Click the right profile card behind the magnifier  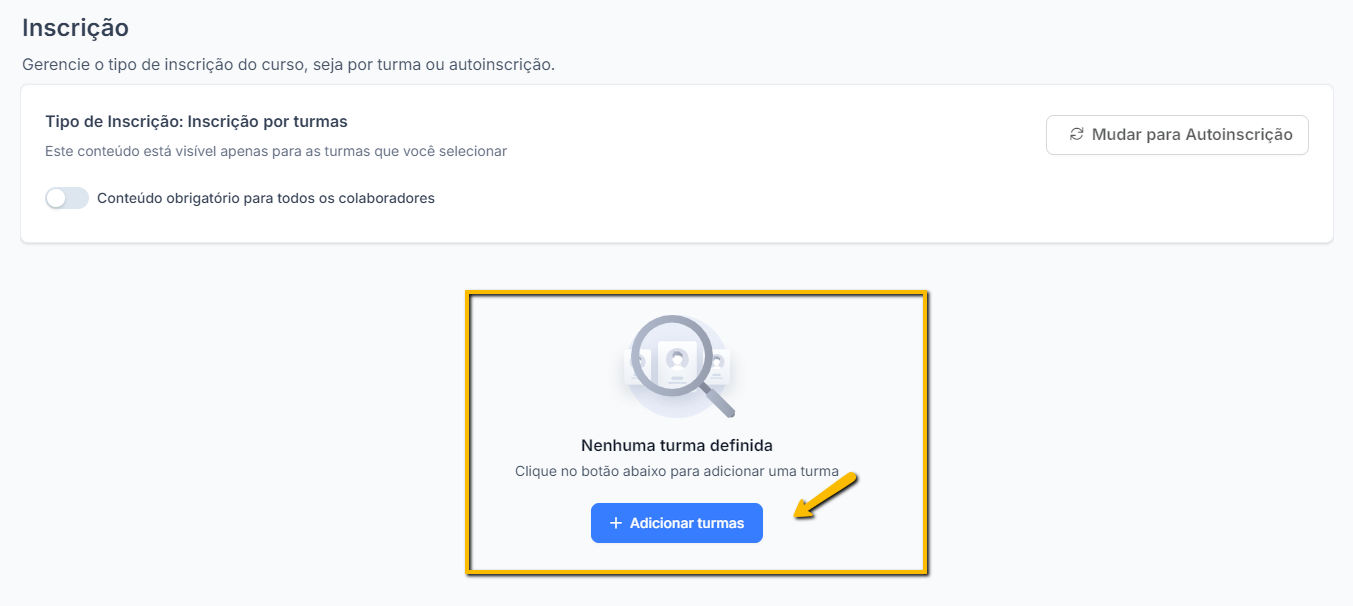[x=721, y=366]
